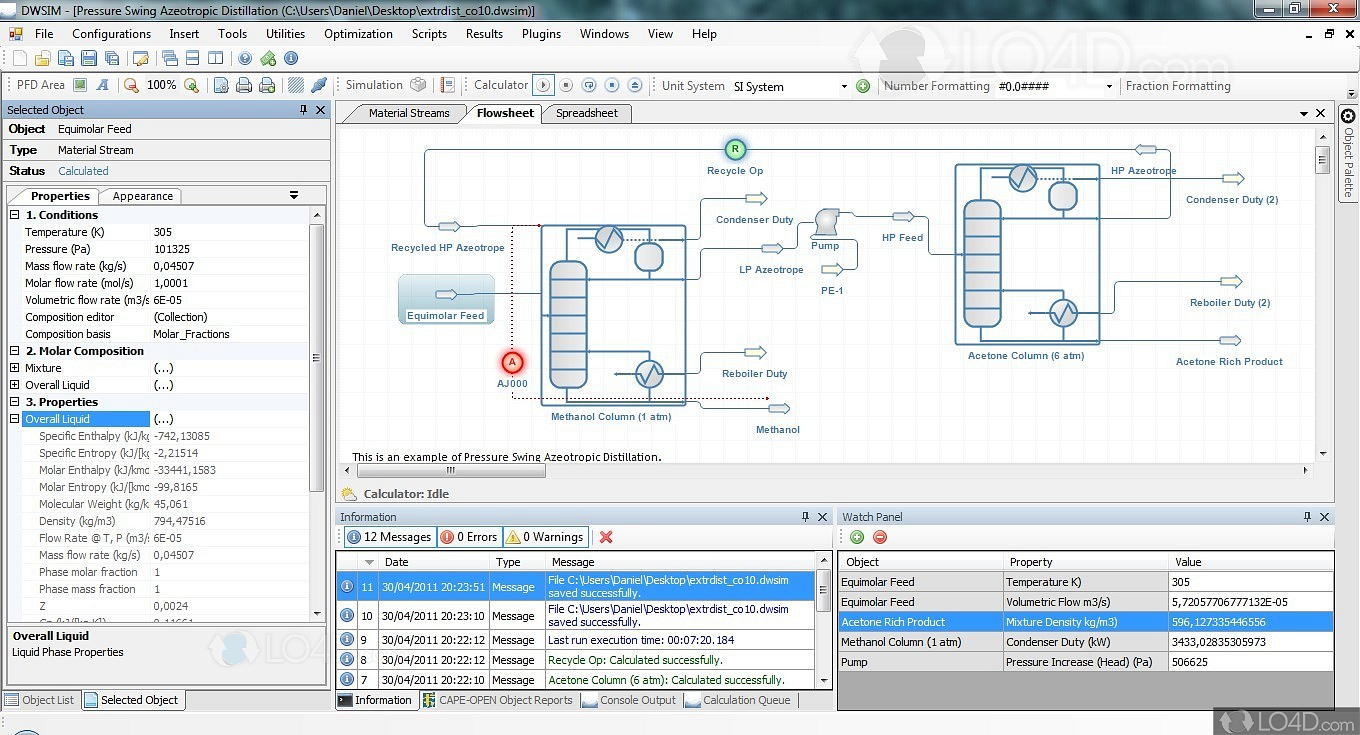Screen dimensions: 1360x735
Task: Add a watch item using the green plus
Action: pos(857,537)
